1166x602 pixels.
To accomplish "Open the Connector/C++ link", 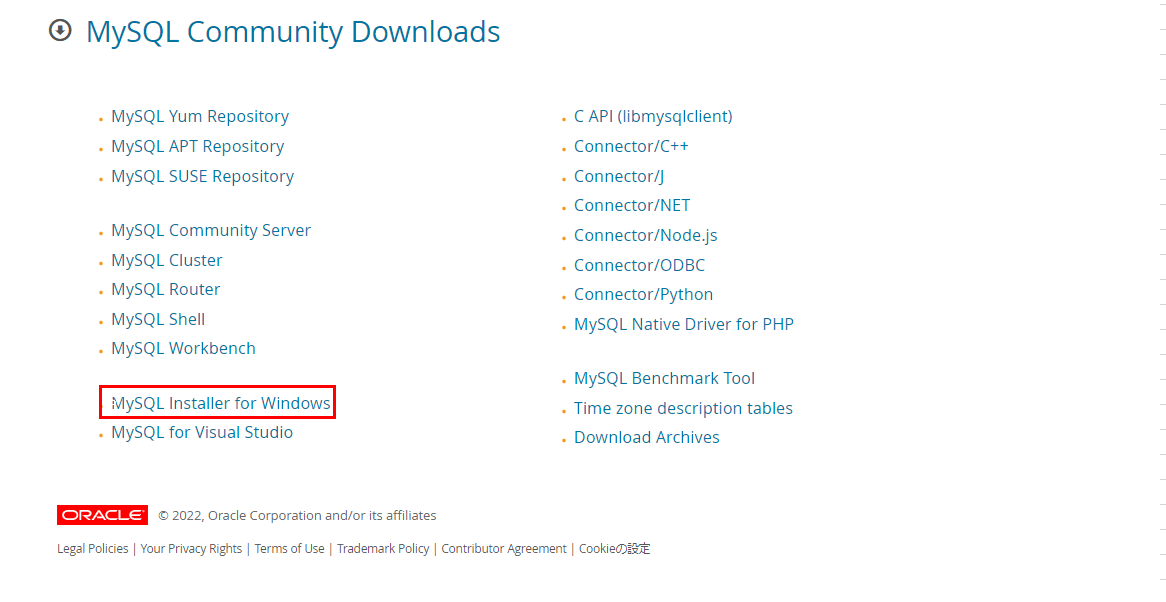I will tap(631, 146).
